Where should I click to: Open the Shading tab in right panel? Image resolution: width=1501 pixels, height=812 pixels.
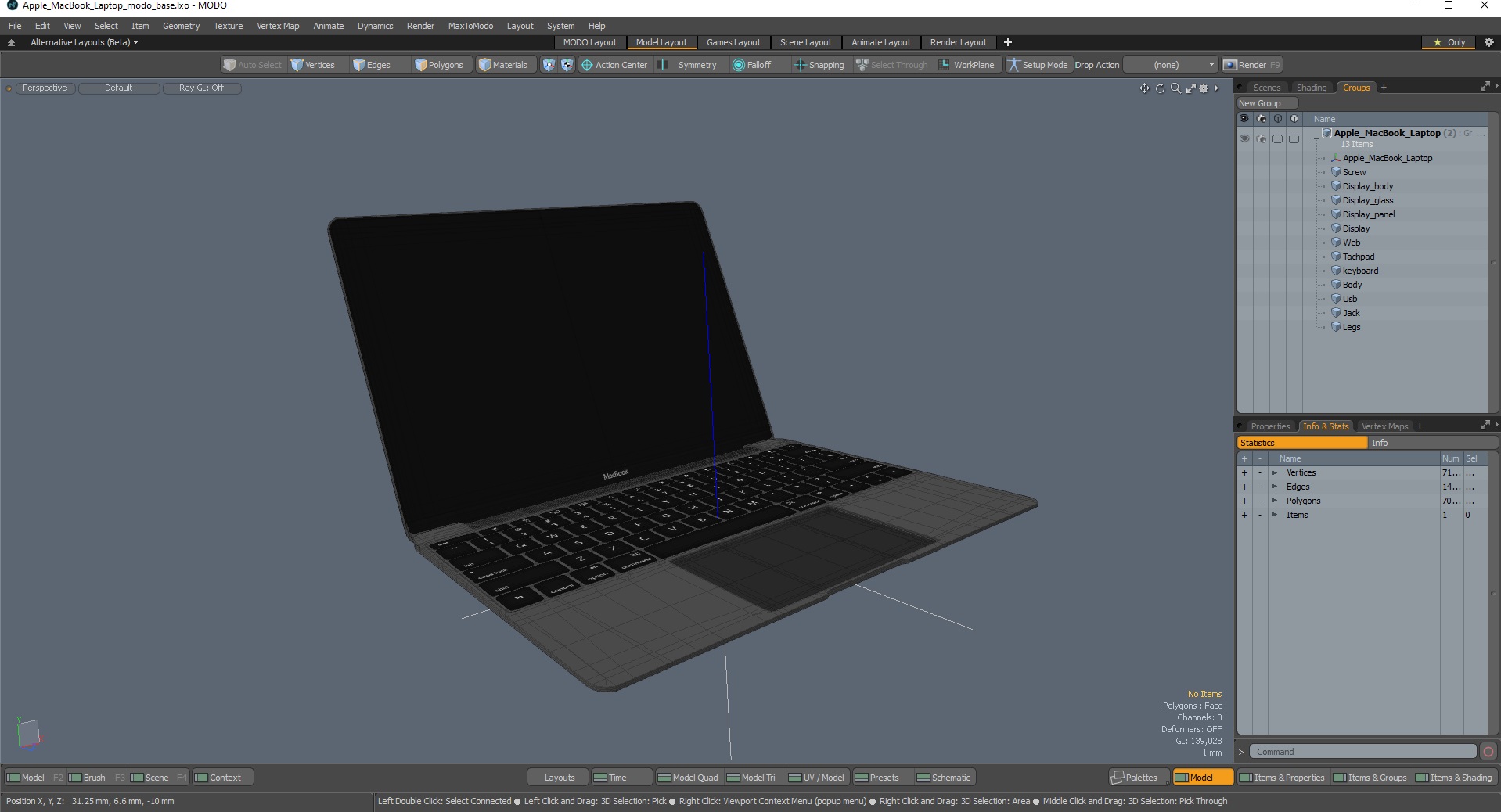[x=1311, y=88]
